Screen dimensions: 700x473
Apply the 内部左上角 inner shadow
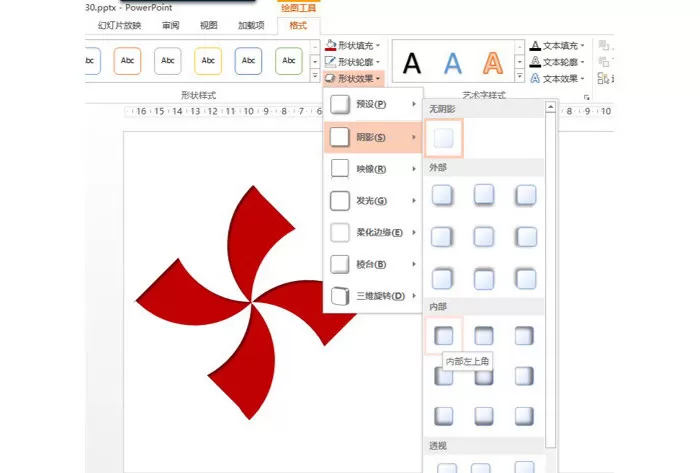pos(444,336)
